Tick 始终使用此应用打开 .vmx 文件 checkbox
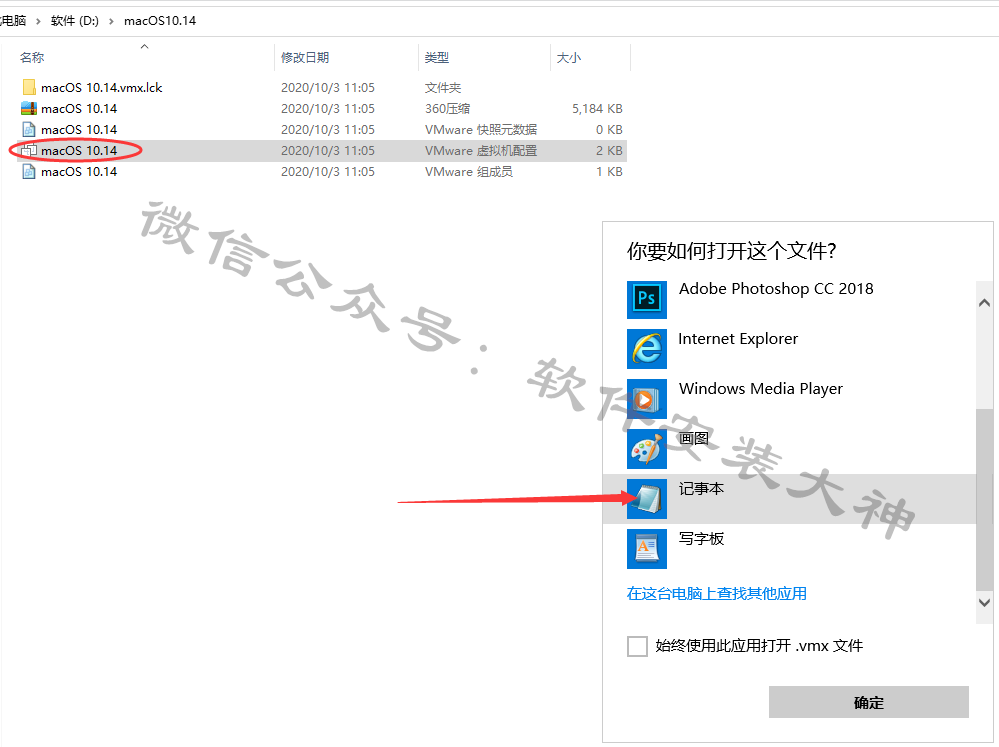Screen dimensions: 999x747 (637, 646)
